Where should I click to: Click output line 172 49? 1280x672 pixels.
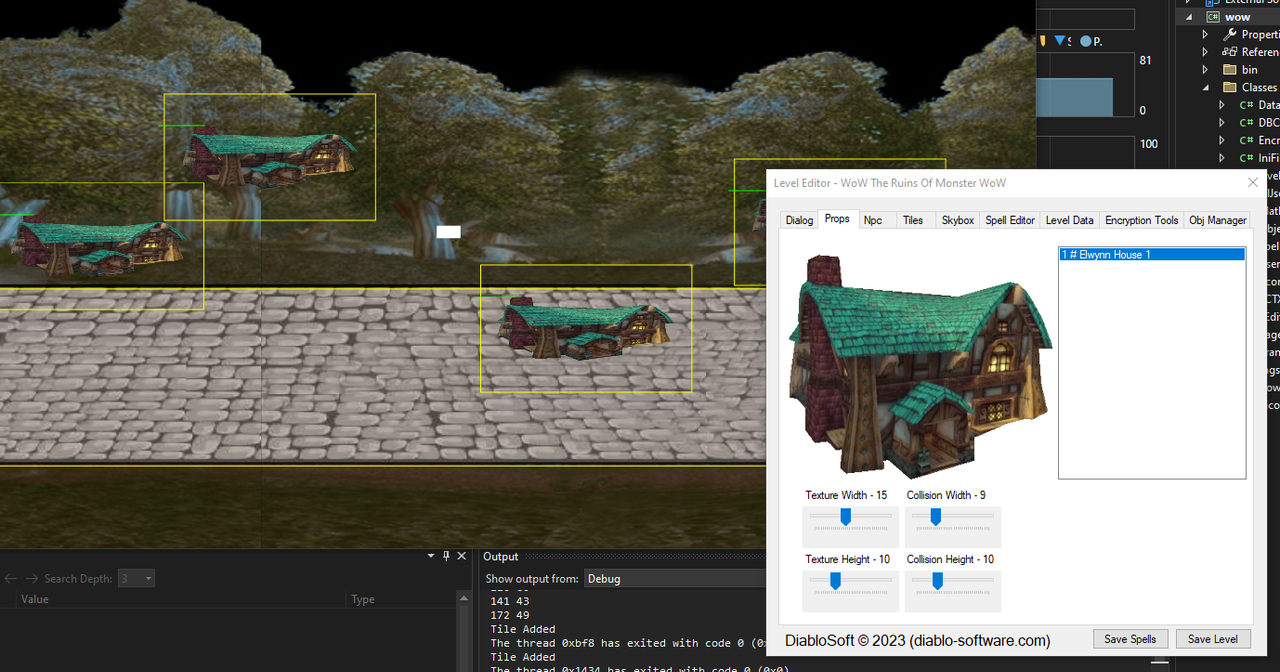tap(510, 615)
